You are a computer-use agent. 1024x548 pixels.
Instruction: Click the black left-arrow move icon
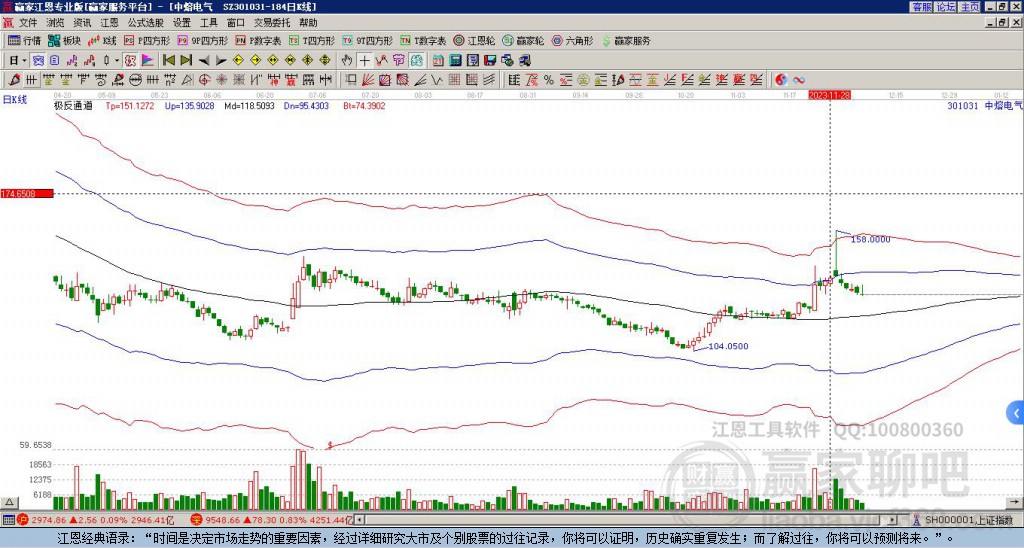(x=204, y=61)
